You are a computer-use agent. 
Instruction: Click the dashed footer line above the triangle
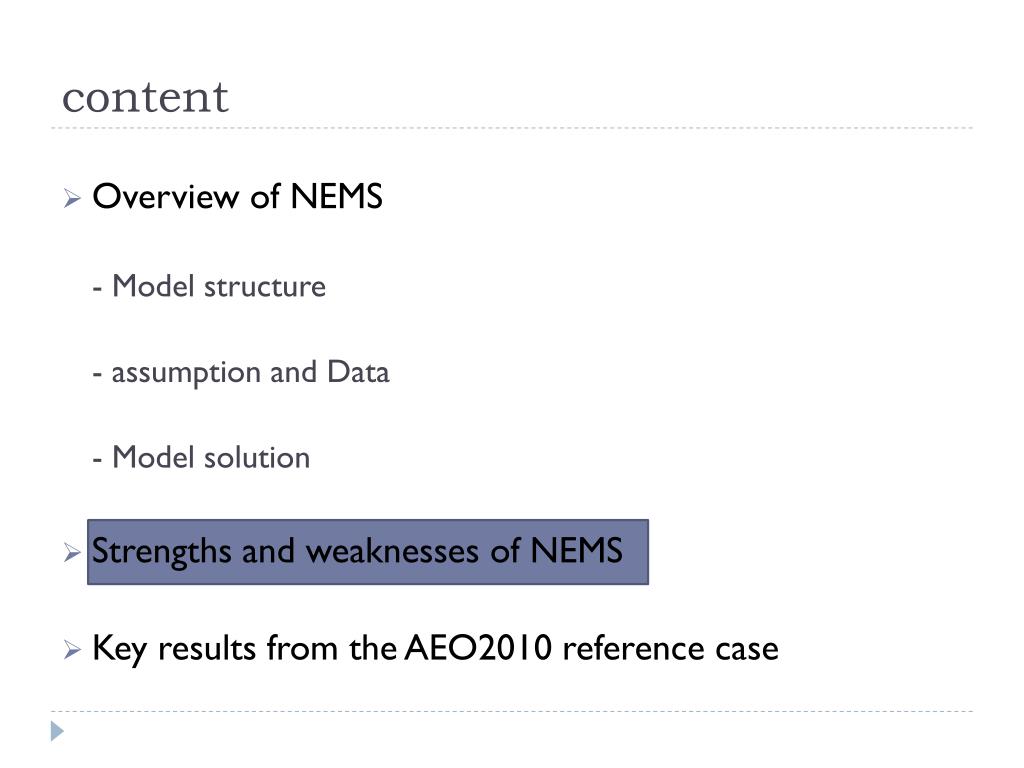coord(512,711)
